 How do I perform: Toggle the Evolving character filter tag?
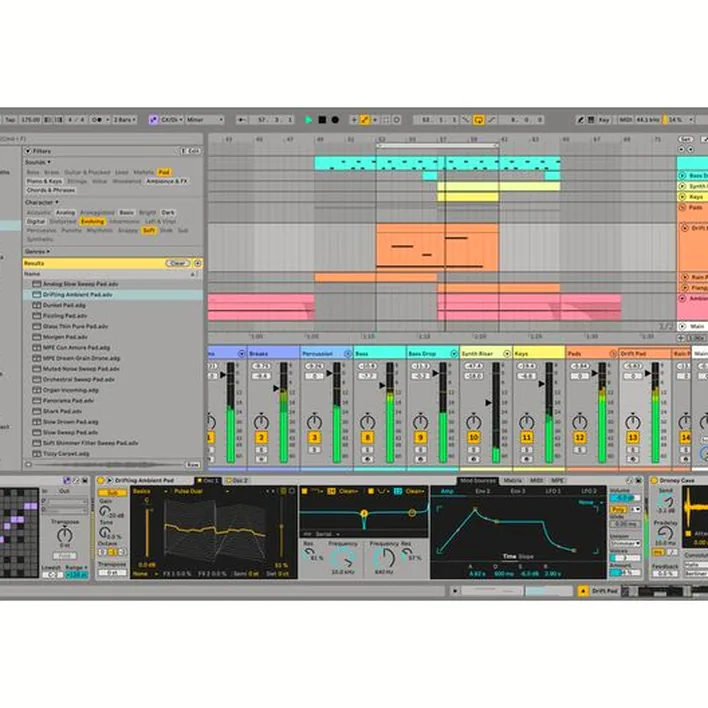tap(92, 221)
